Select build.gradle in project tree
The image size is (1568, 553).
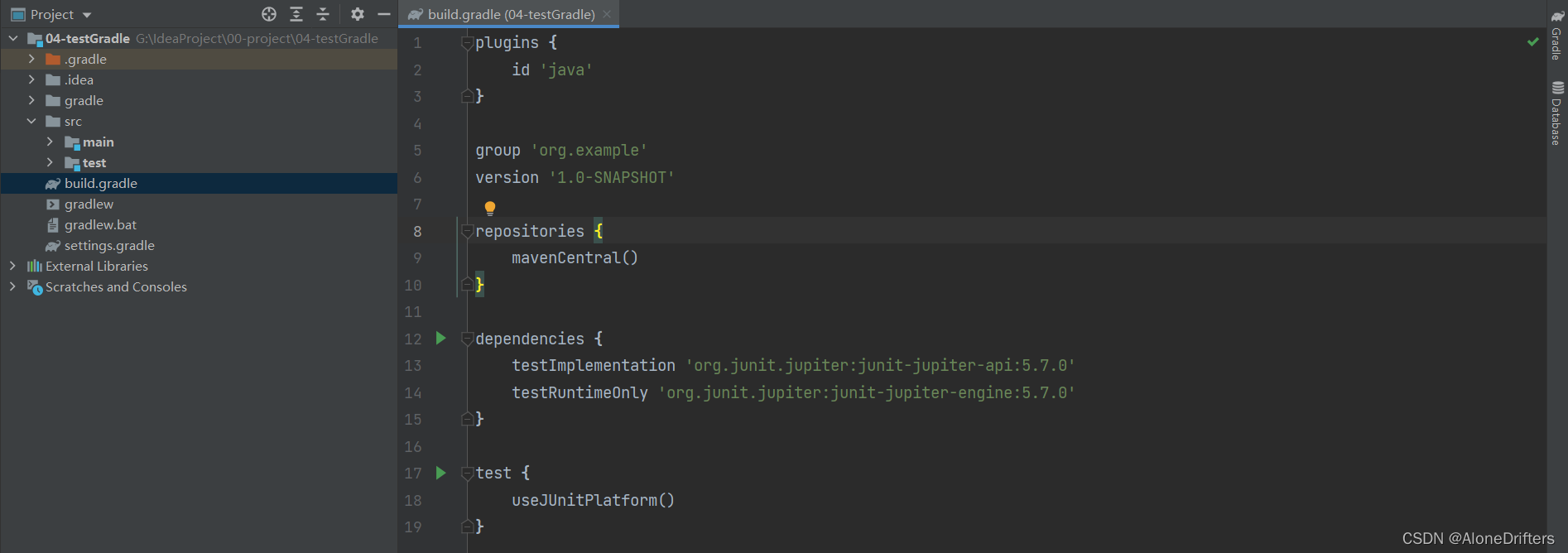pyautogui.click(x=199, y=183)
